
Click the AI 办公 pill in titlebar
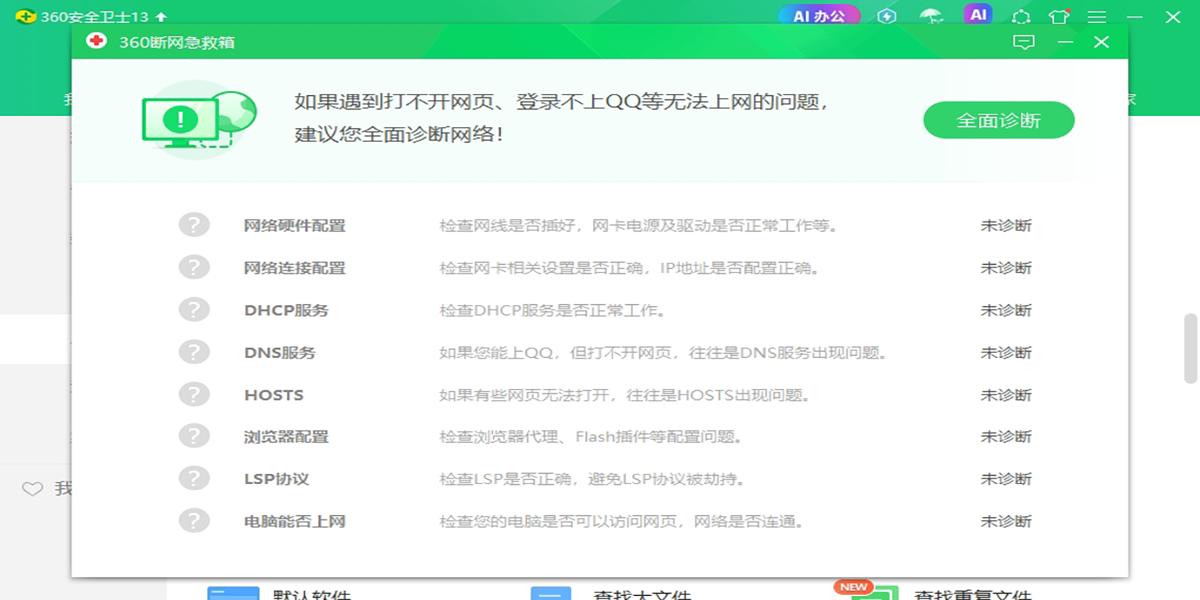(818, 15)
